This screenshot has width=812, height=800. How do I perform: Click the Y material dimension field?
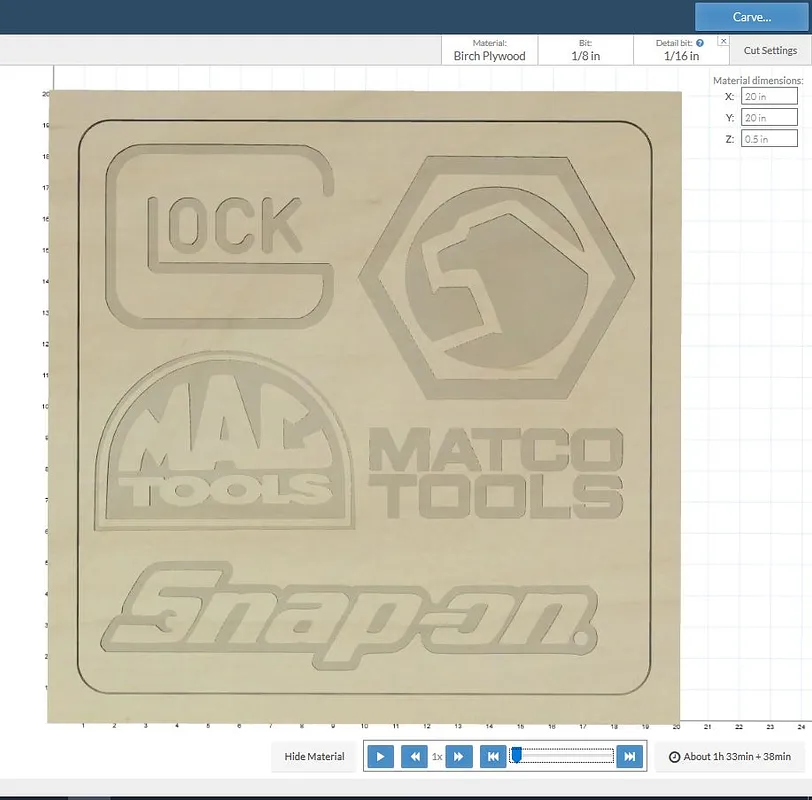point(769,118)
